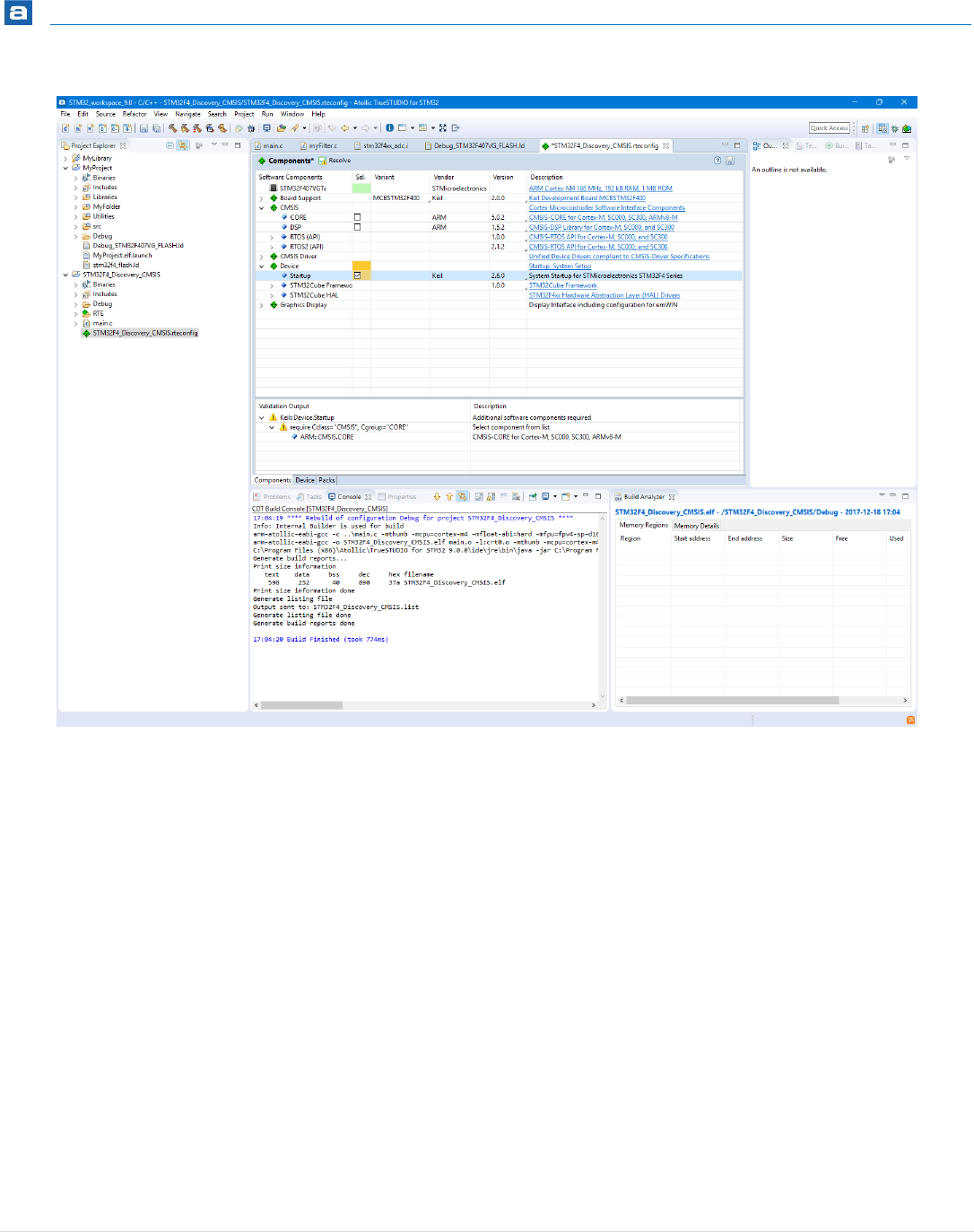
Task: Click the Open Perspective icon
Action: (x=865, y=128)
